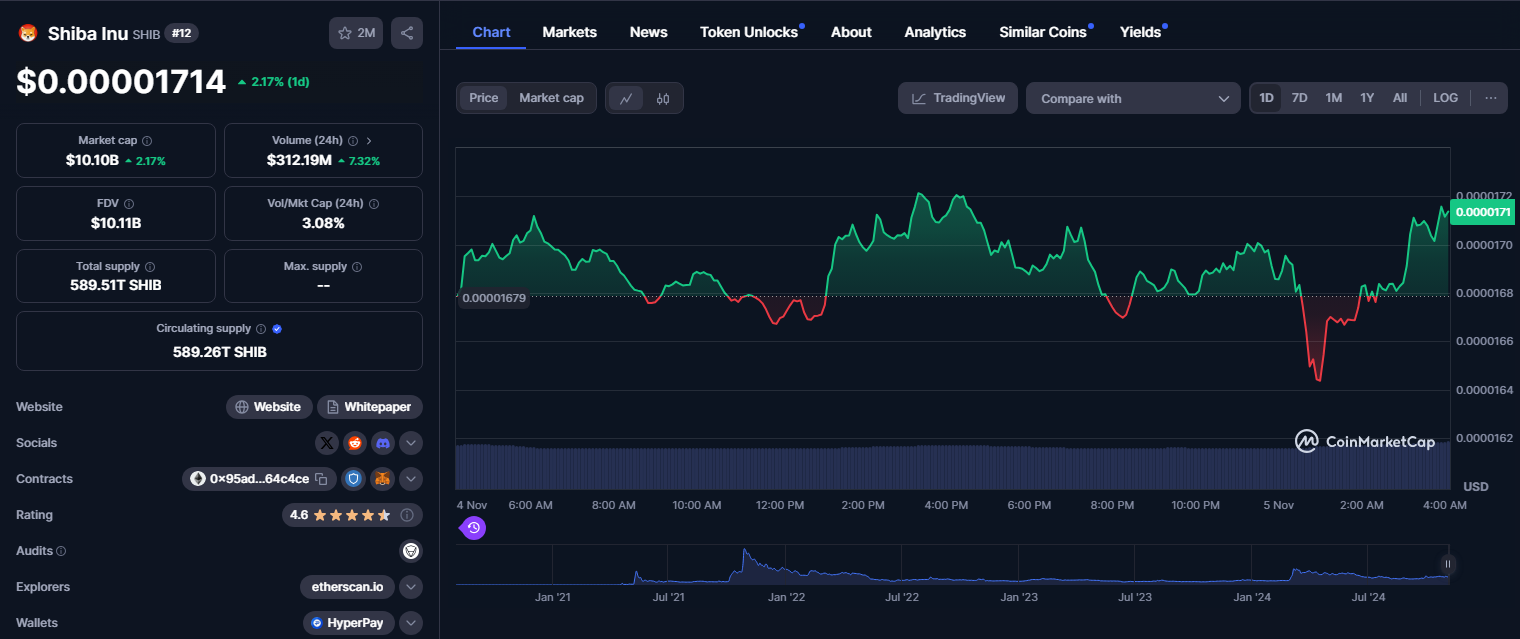1520x639 pixels.
Task: Click the #12 rank badge
Action: click(182, 33)
